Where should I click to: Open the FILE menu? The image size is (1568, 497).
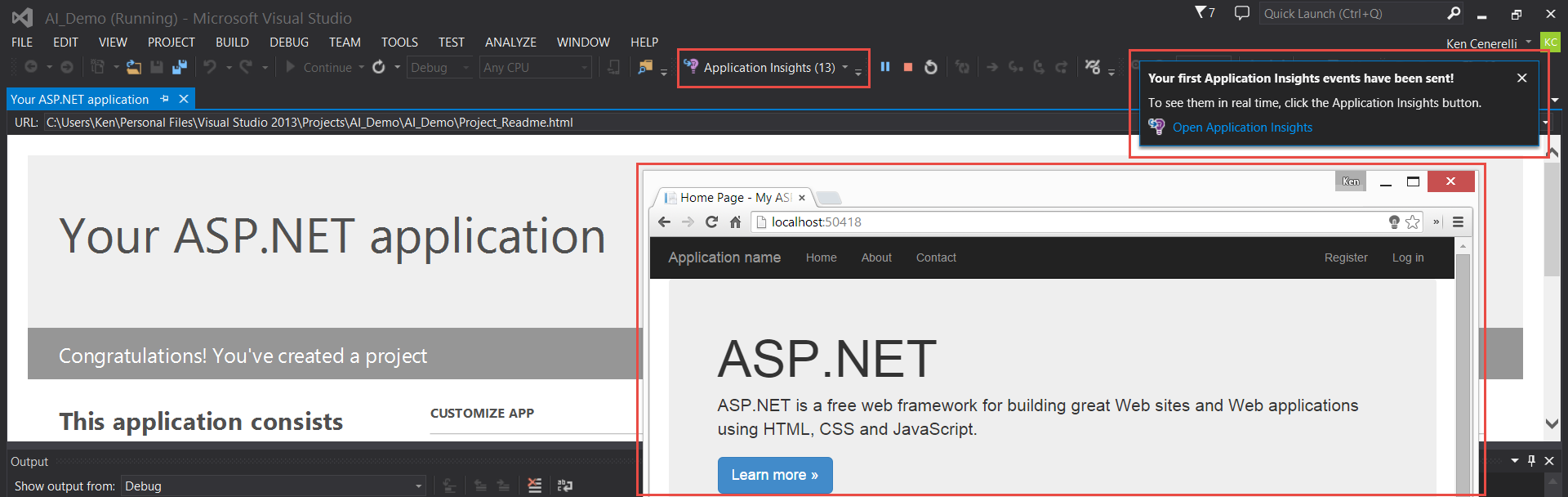22,43
